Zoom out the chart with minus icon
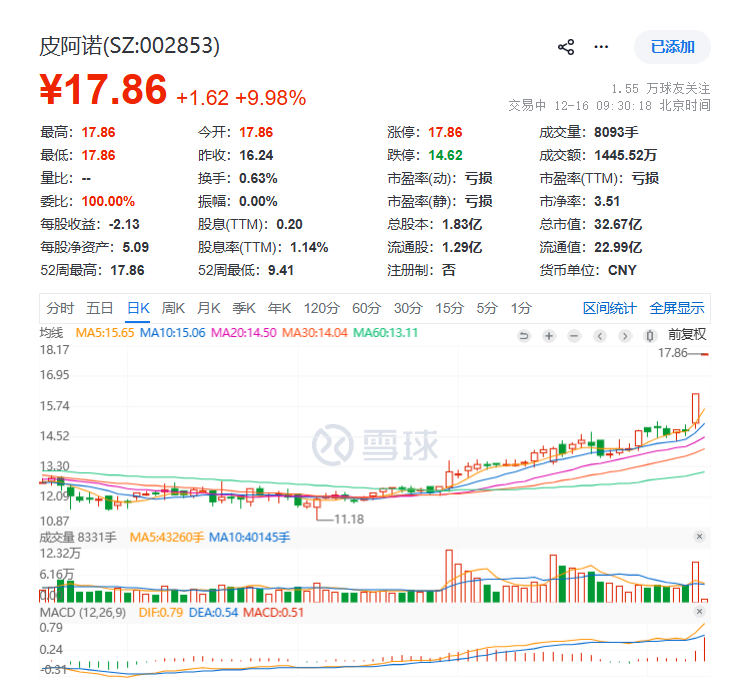 click(x=574, y=336)
